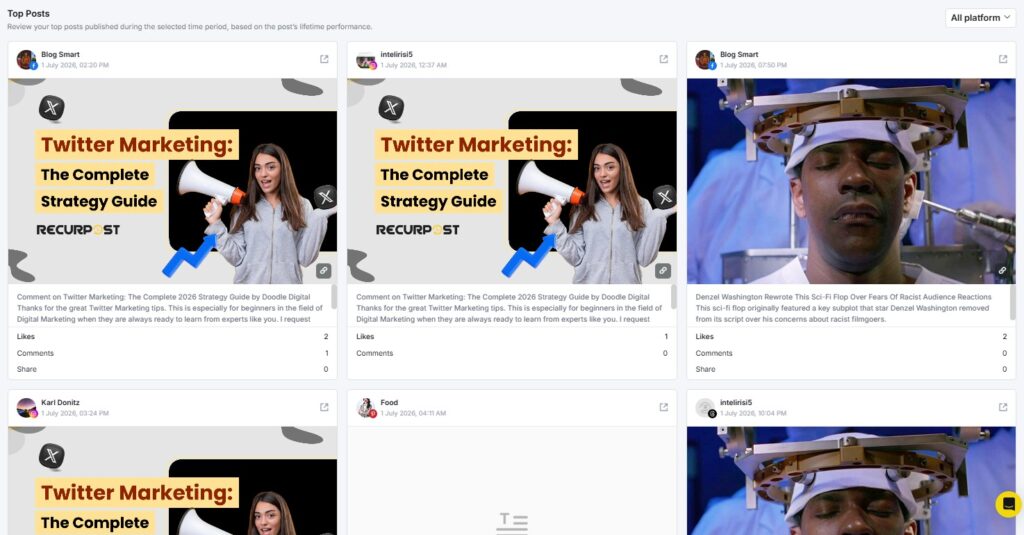1024x535 pixels.
Task: Click the Food account name
Action: [x=389, y=402]
